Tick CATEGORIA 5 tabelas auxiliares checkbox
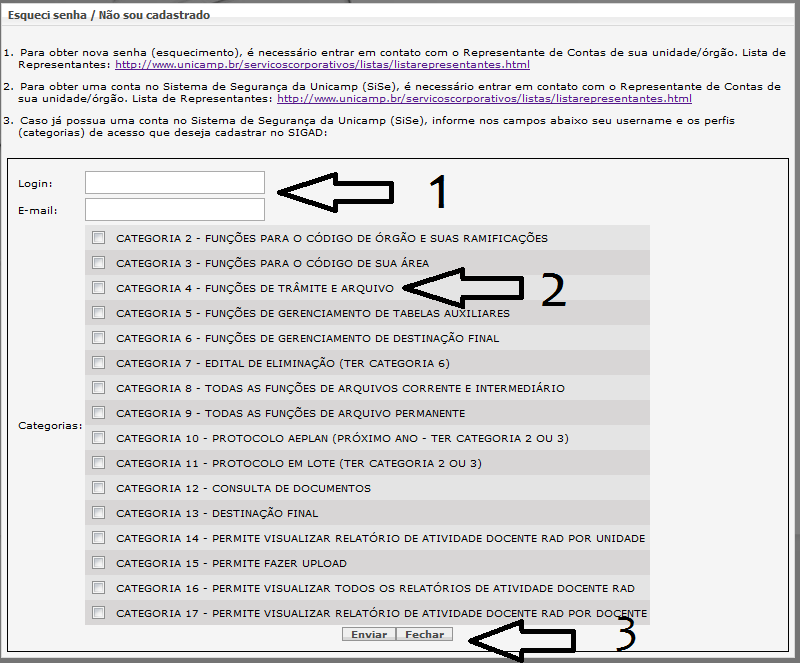 point(98,313)
